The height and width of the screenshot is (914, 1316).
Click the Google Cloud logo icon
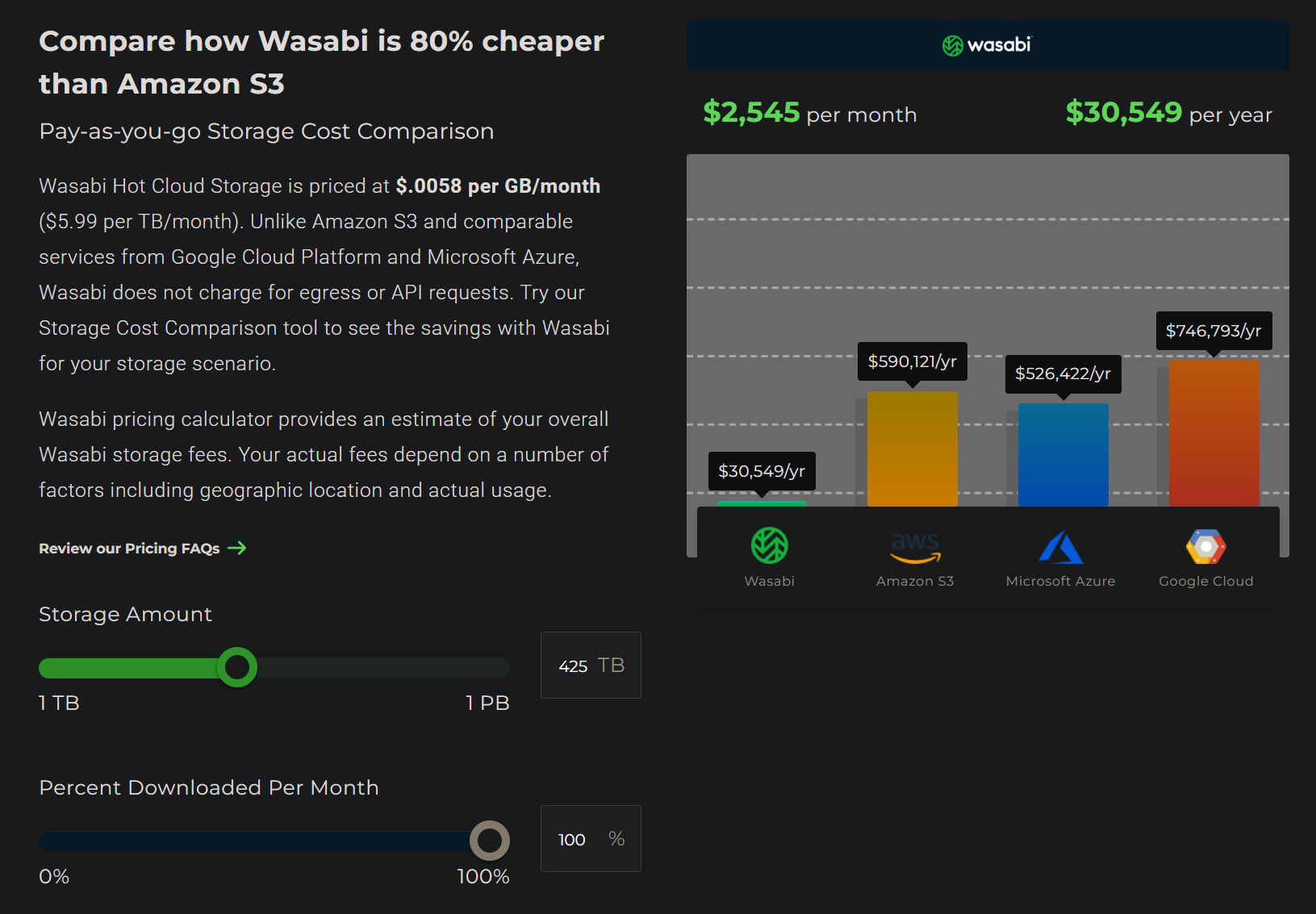click(x=1205, y=547)
